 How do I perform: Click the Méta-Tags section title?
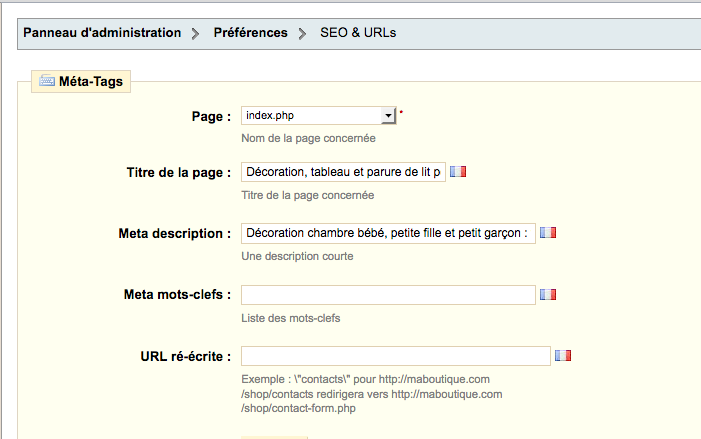pos(91,81)
